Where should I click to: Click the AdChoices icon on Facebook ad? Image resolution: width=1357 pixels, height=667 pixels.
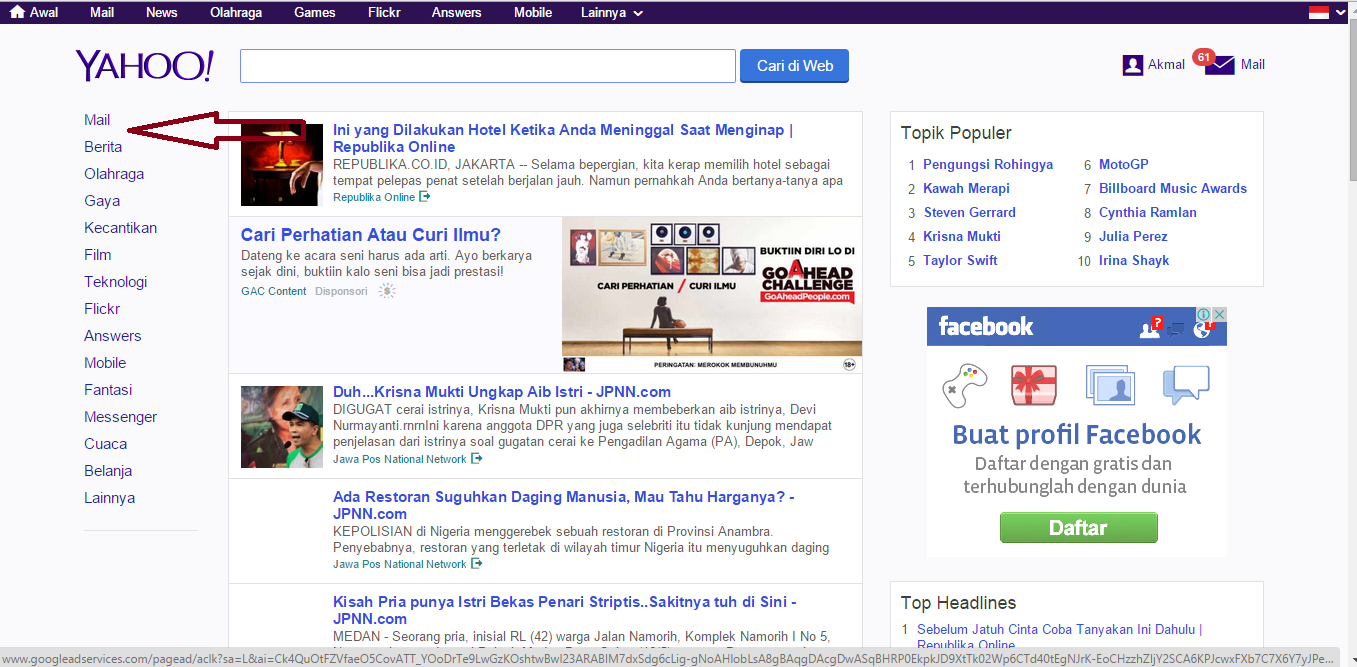1217,315
